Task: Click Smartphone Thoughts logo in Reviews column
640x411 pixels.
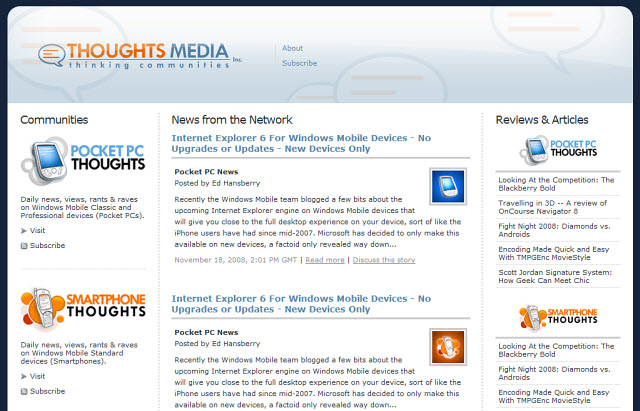Action: (x=558, y=318)
